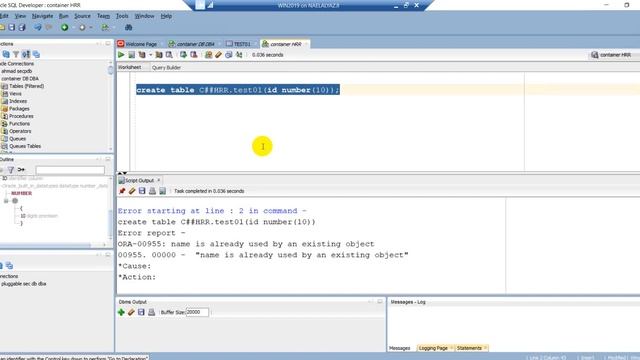The image size is (640, 360).
Task: Click the SQL Tuning Advisor icon
Action: click(169, 55)
